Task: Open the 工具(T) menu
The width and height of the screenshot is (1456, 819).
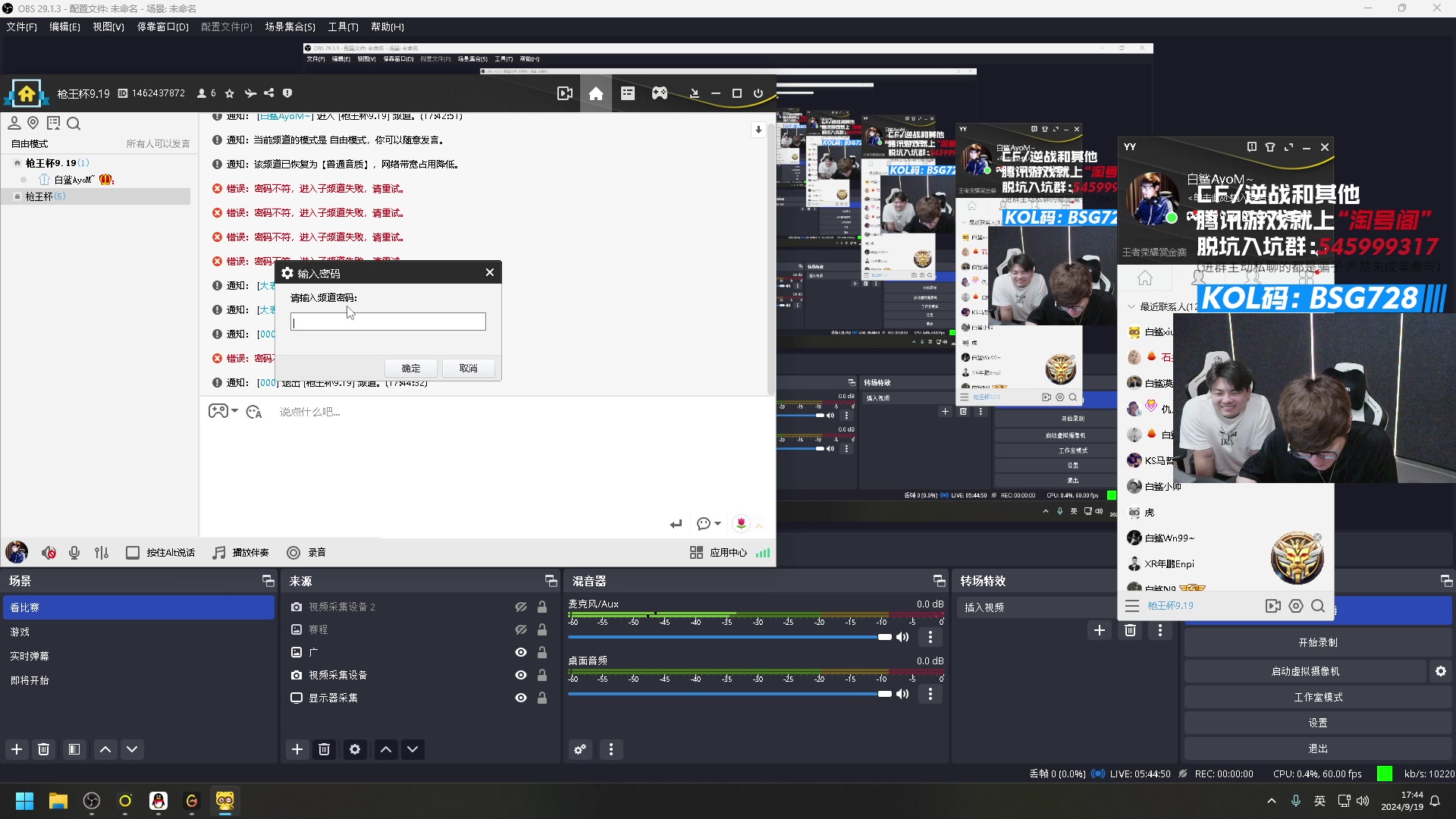Action: coord(343,27)
